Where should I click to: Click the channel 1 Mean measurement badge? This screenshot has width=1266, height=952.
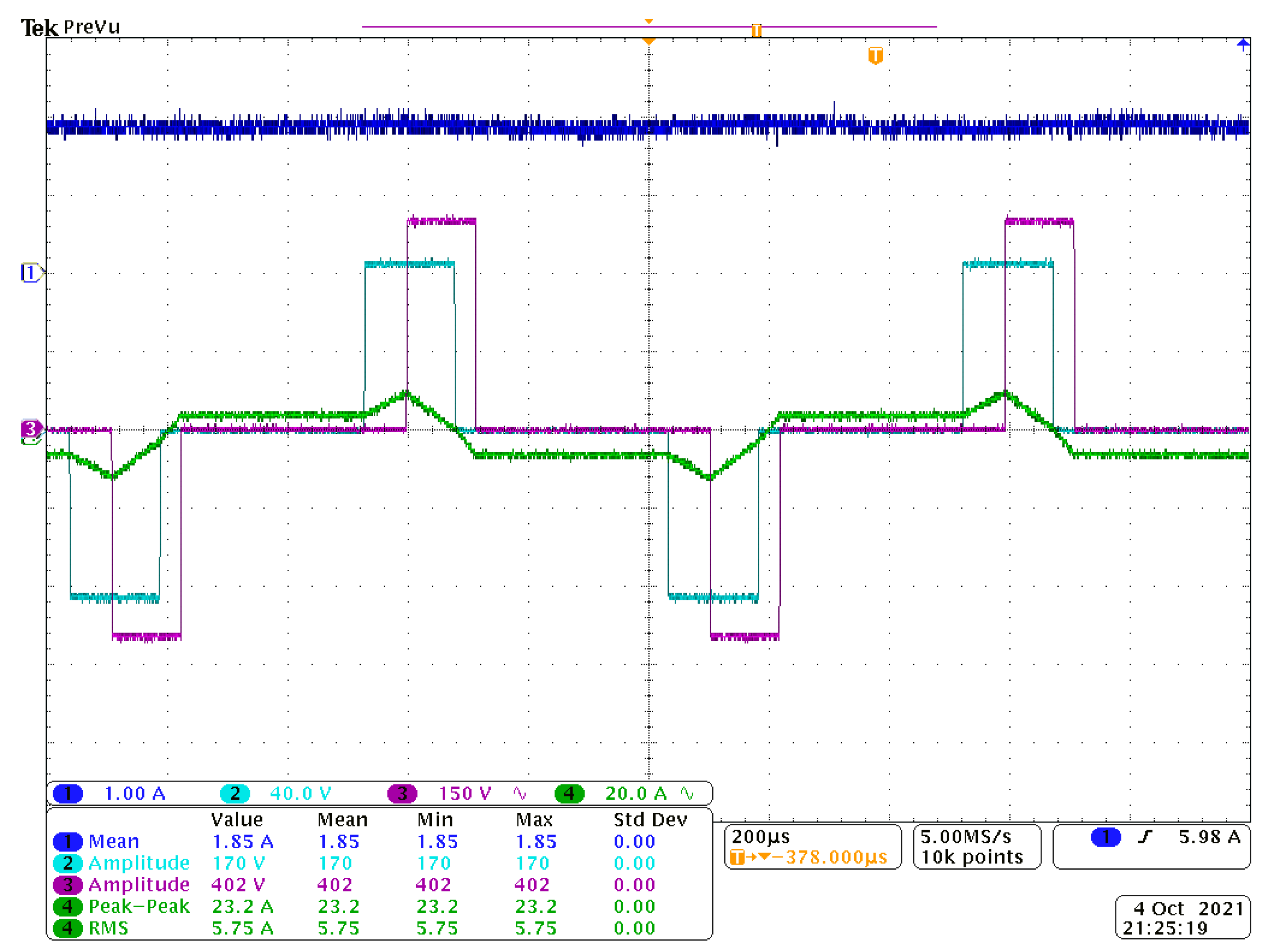click(68, 842)
